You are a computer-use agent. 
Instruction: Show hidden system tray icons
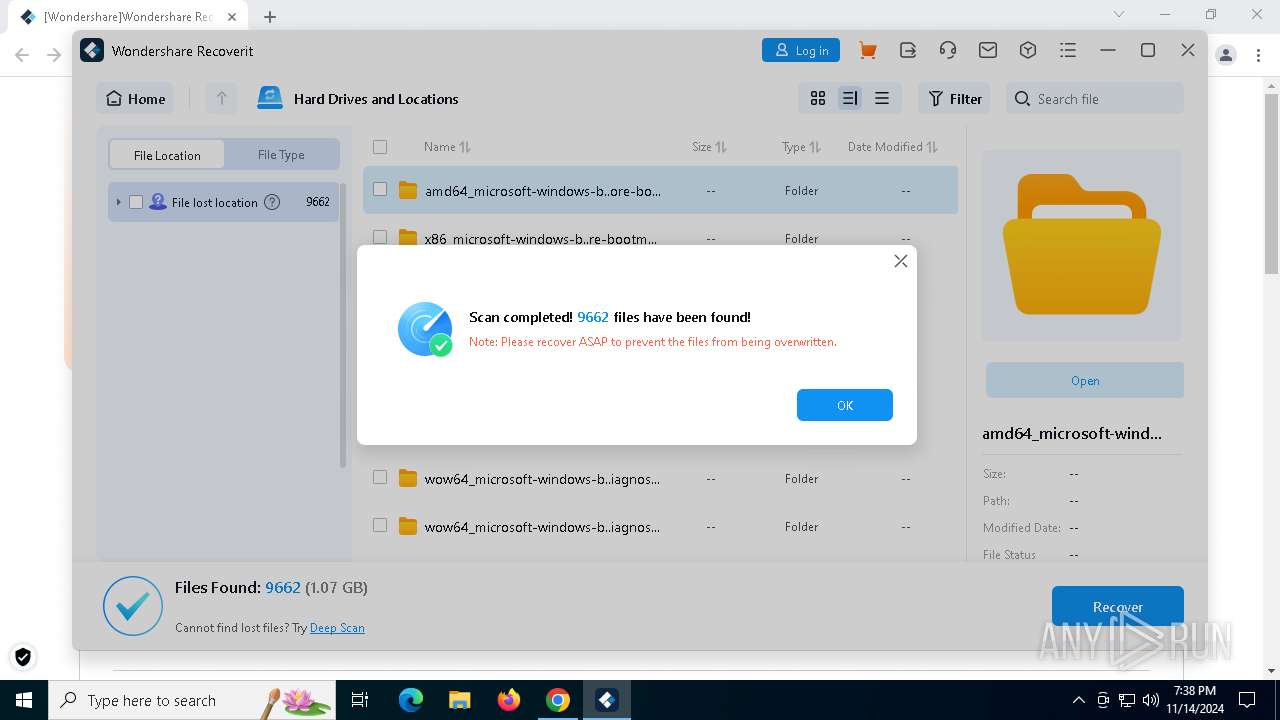tap(1078, 700)
